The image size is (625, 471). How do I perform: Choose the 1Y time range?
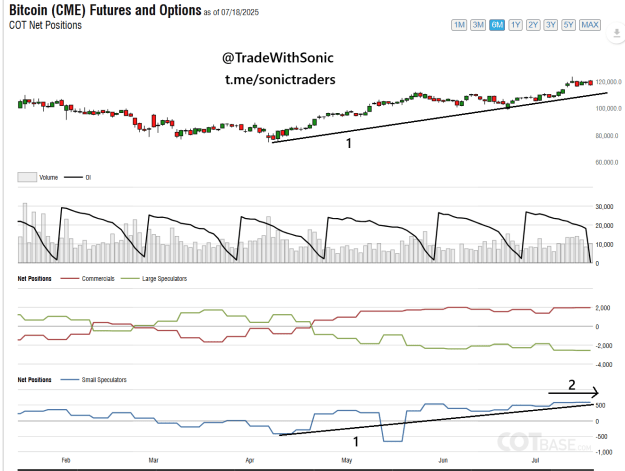pos(515,25)
